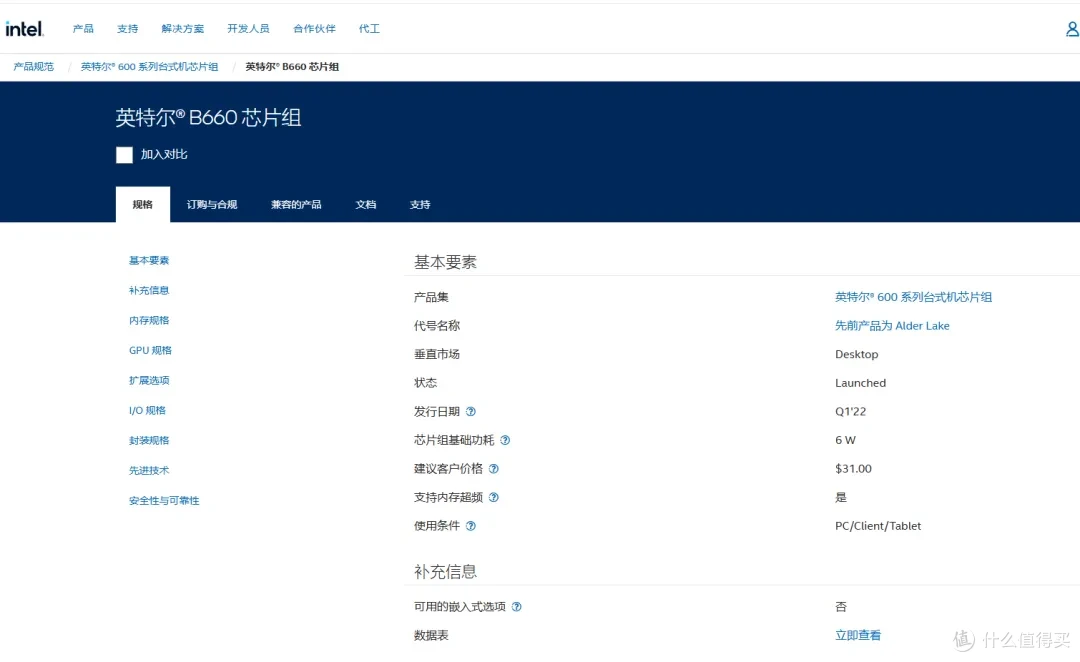Jump to 内存规格 section
The height and width of the screenshot is (662, 1080).
(x=149, y=320)
